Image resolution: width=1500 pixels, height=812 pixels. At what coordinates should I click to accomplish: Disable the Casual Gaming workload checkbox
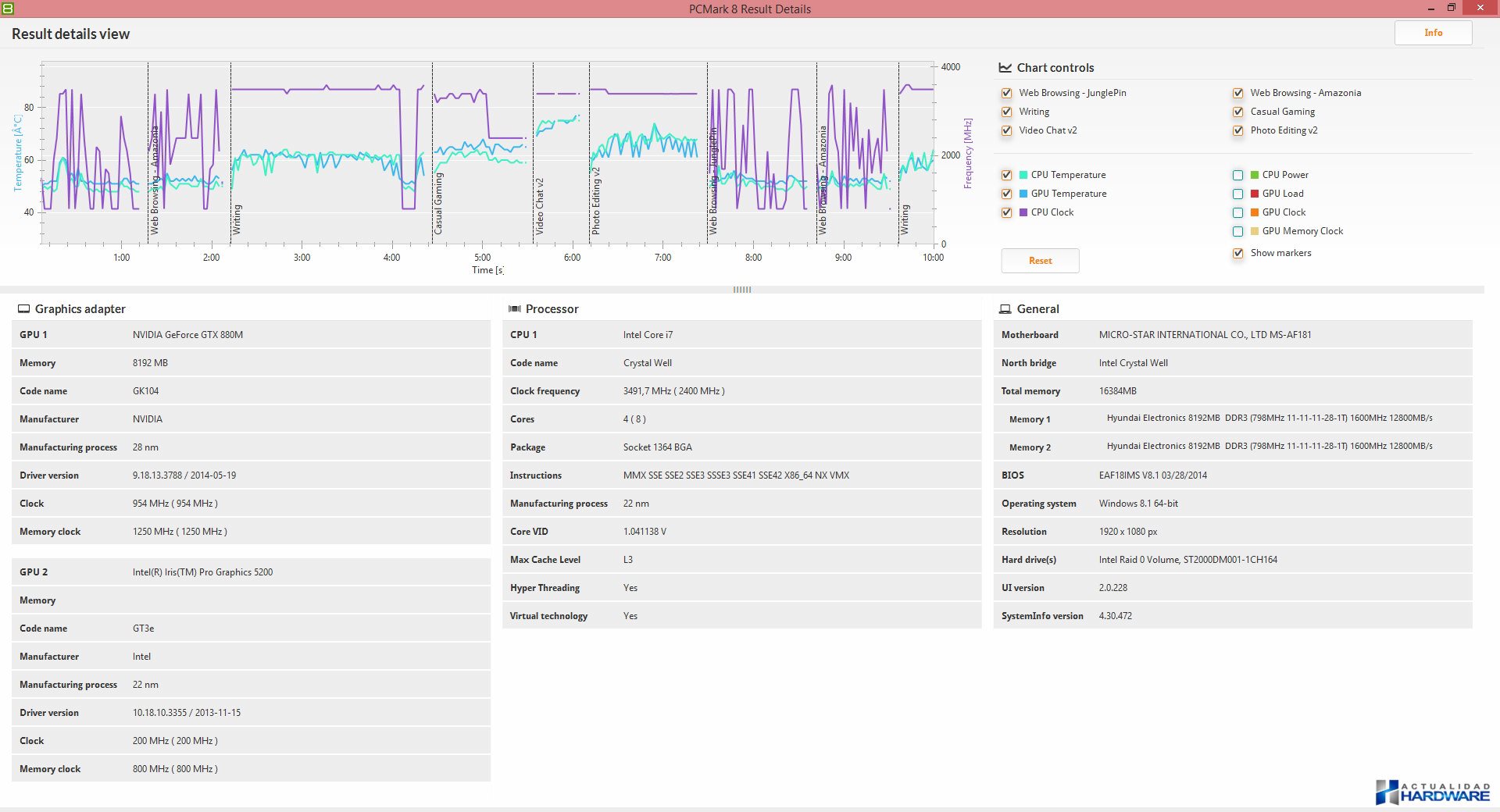point(1237,112)
